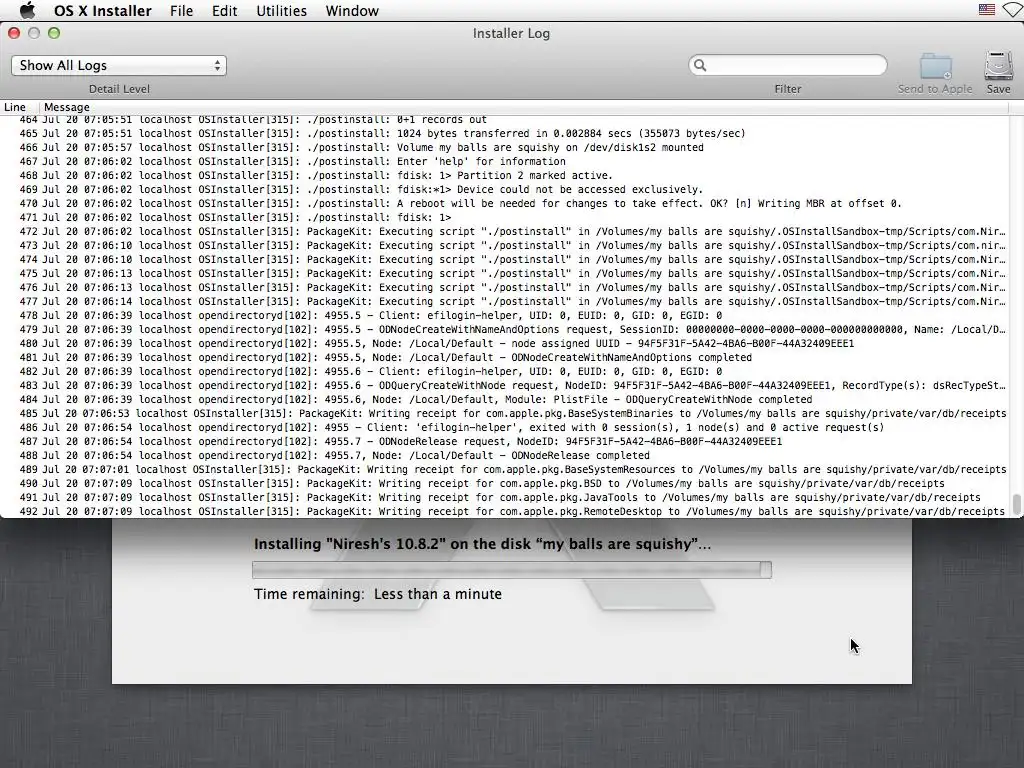Click the log vertical scrollbar thumb
1024x768 pixels.
pos(1016,504)
